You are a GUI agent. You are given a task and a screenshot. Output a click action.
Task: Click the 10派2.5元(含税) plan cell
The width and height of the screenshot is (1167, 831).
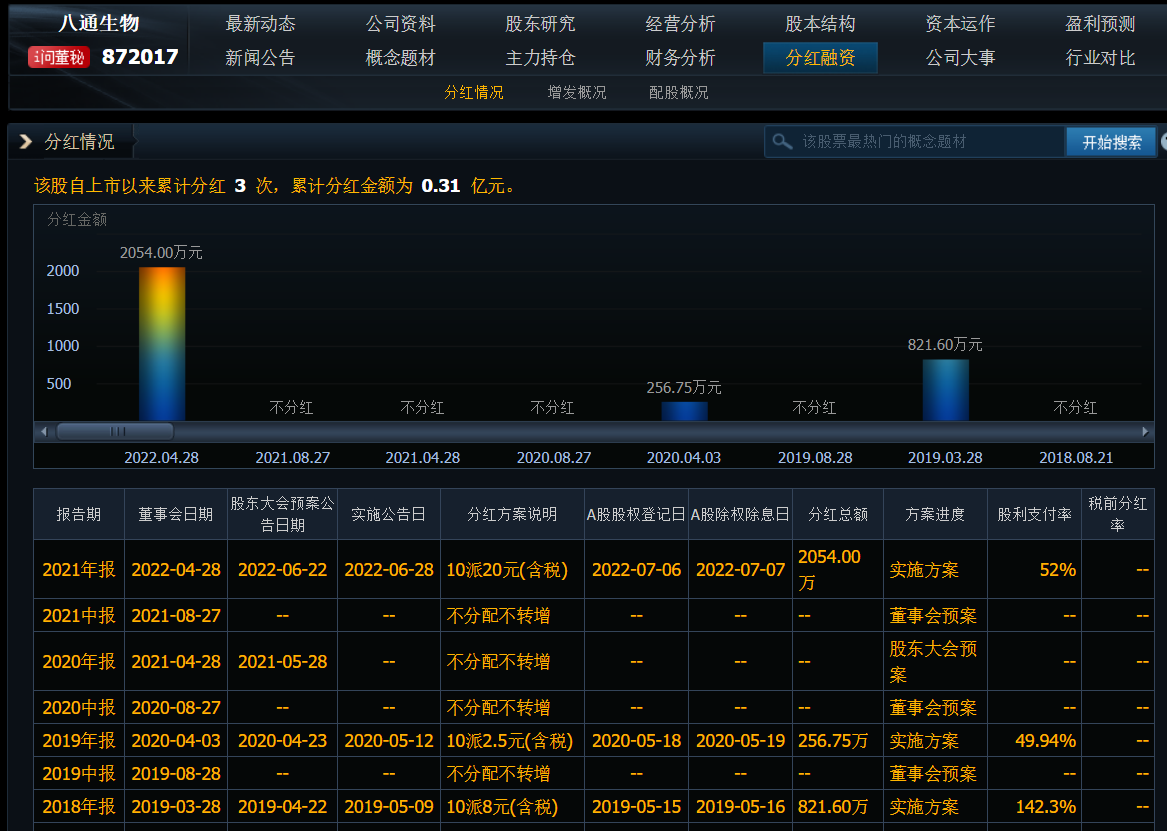pyautogui.click(x=510, y=741)
